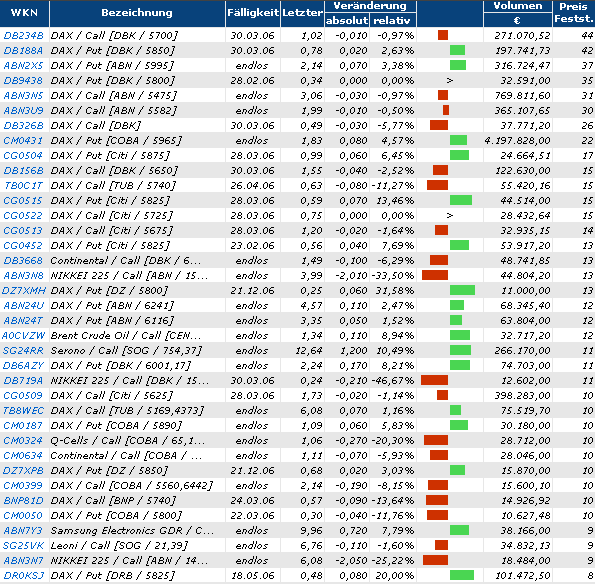Sort by Preis Festst. column header
Image resolution: width=595 pixels, height=584 pixels.
pyautogui.click(x=574, y=13)
